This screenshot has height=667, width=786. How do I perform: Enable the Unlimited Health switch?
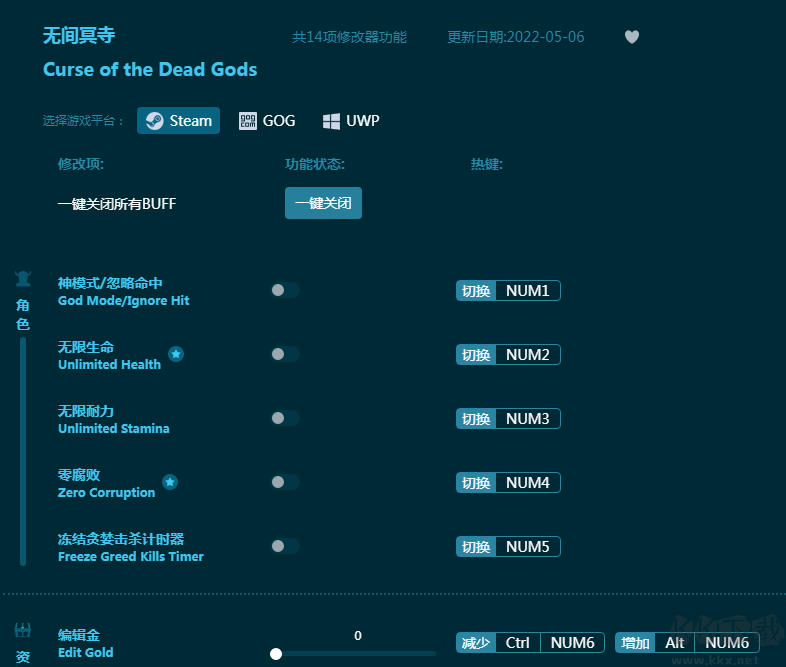coord(285,354)
